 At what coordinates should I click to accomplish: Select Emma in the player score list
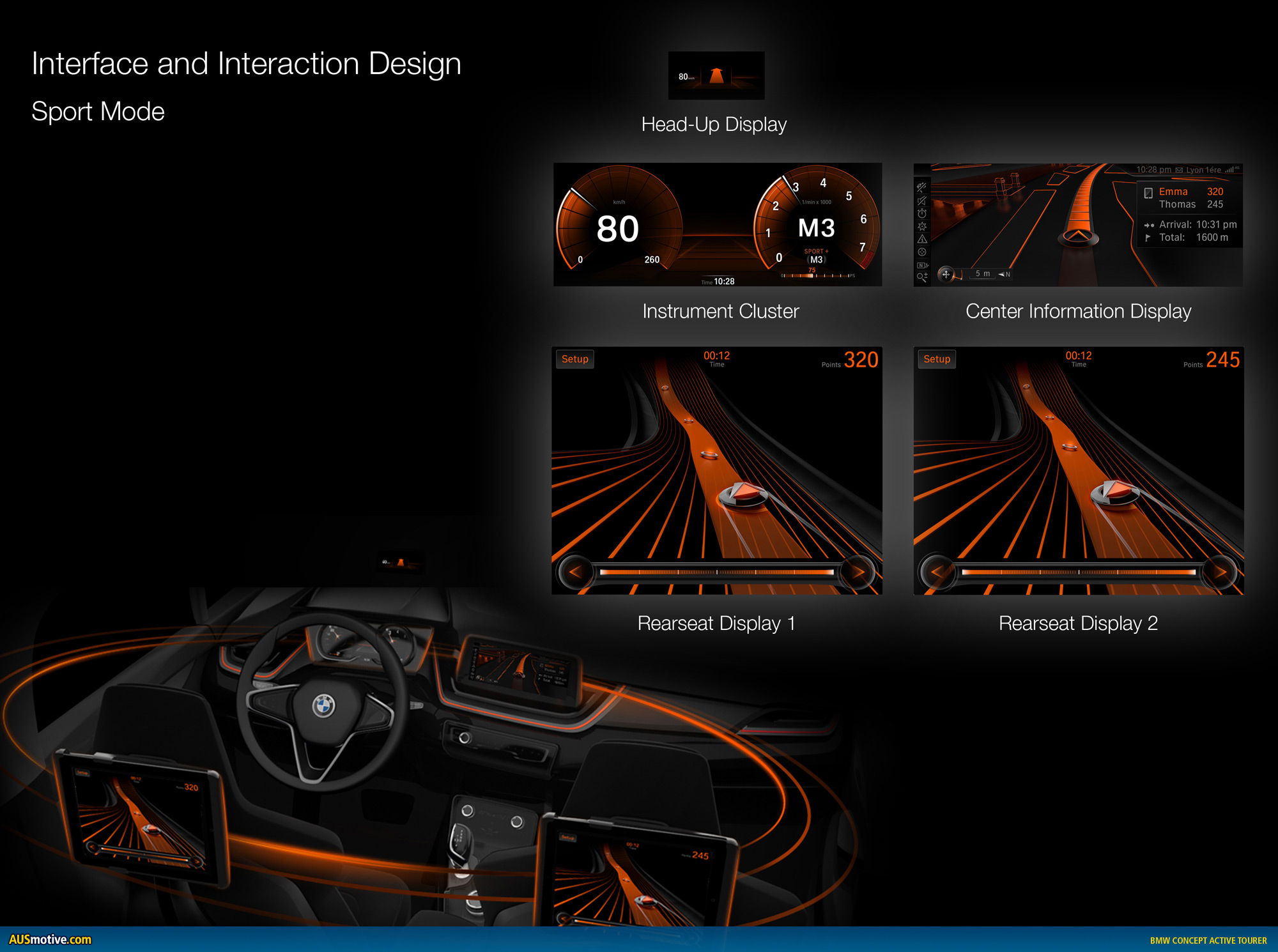tap(1173, 192)
